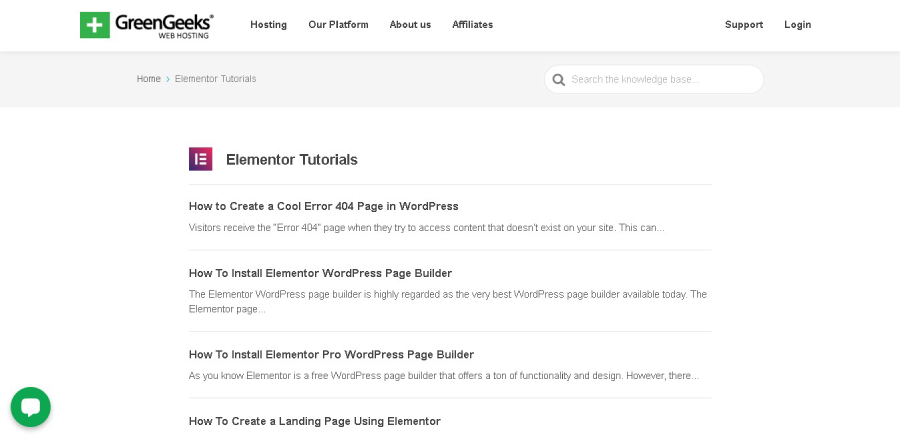The width and height of the screenshot is (900, 437).
Task: Go to Affiliates page
Action: click(x=472, y=25)
